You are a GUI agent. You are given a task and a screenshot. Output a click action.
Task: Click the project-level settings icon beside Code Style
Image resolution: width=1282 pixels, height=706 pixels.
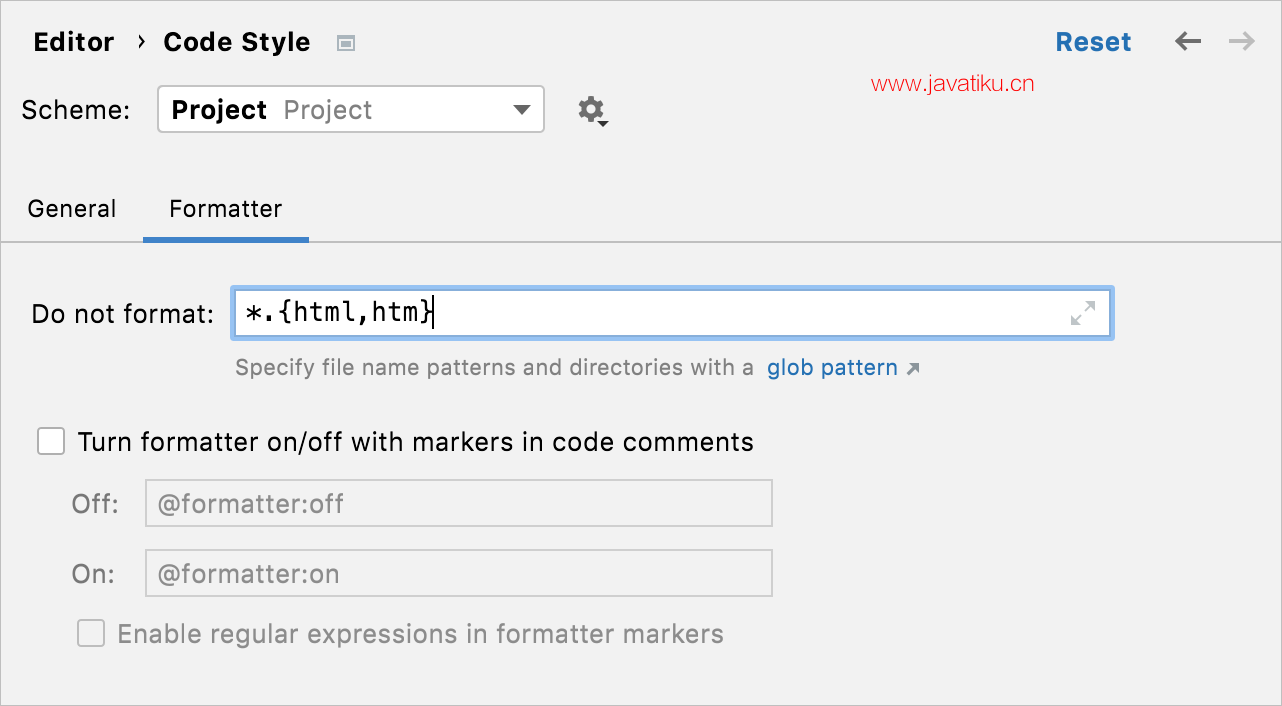[x=346, y=43]
